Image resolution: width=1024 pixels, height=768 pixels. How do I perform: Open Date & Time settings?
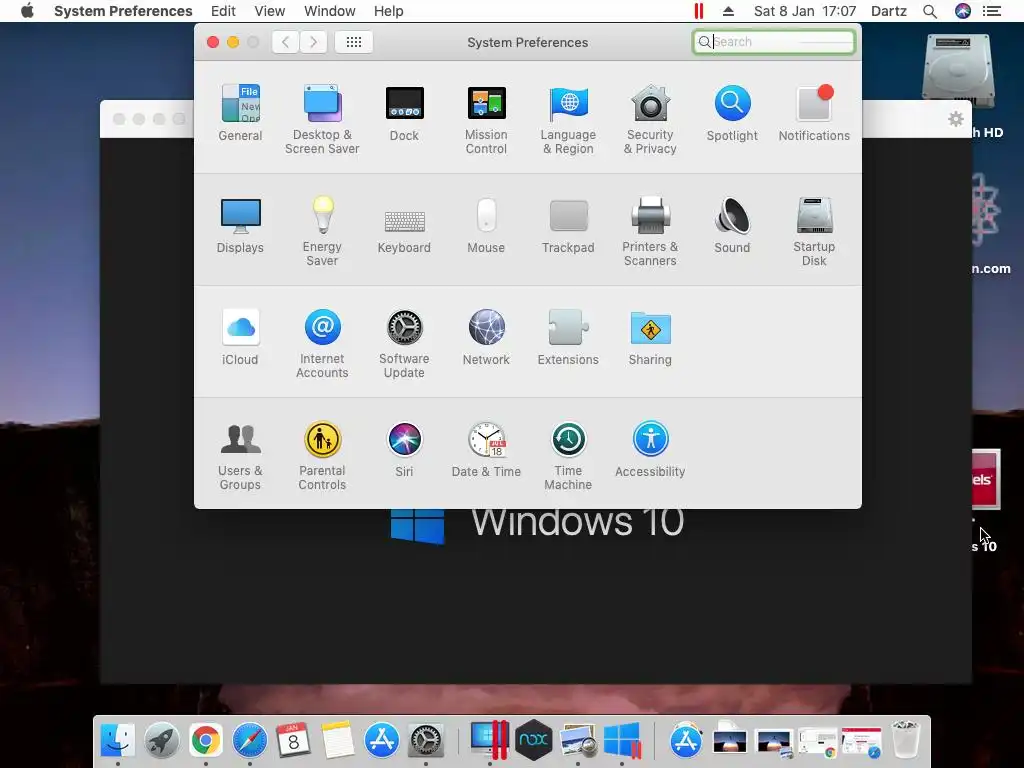click(486, 449)
